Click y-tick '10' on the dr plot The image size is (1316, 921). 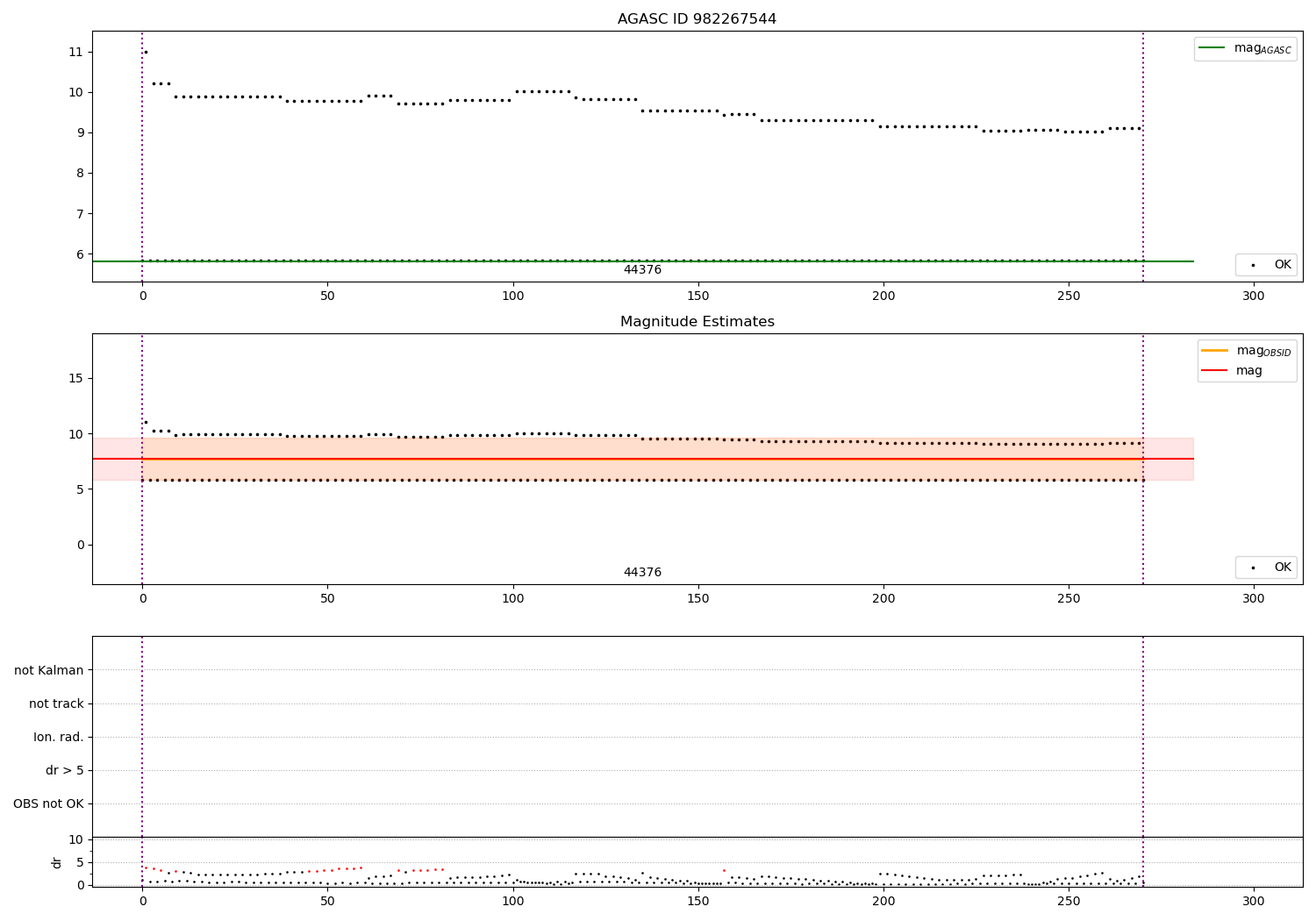(75, 839)
